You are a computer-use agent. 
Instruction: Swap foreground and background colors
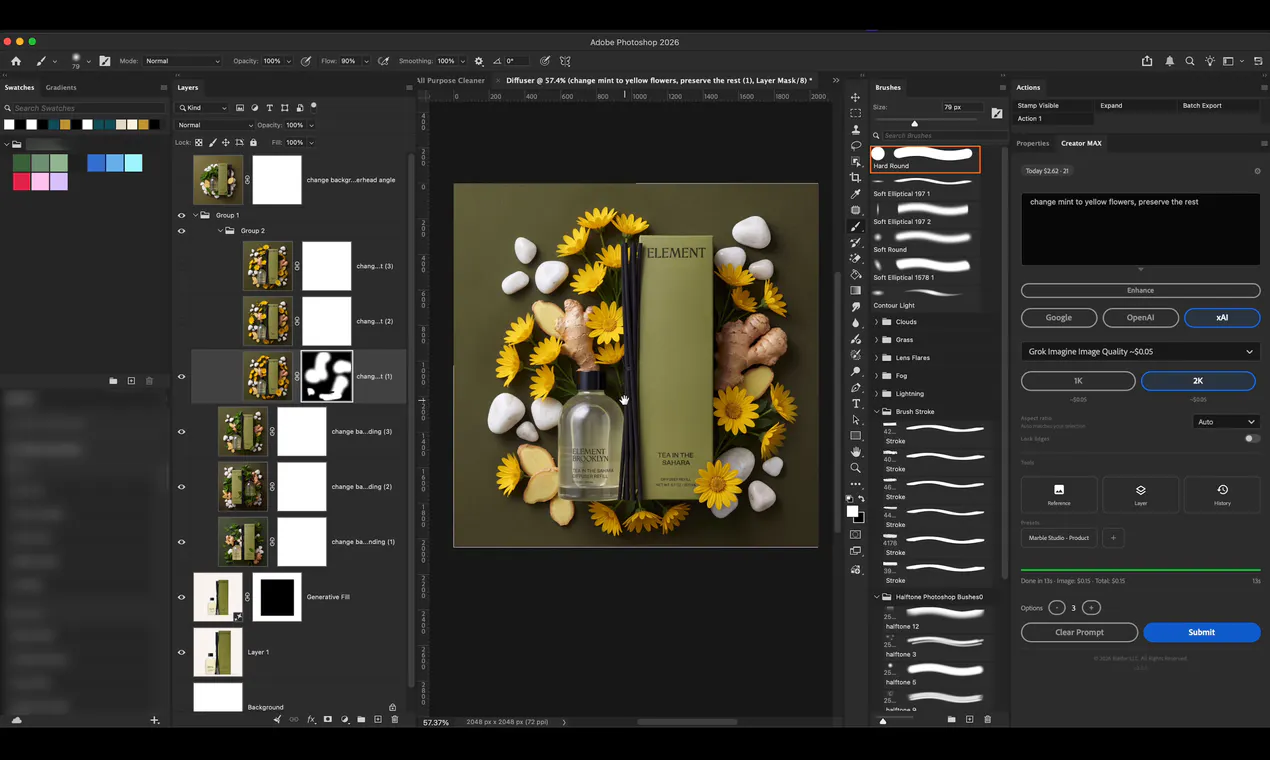[x=861, y=499]
